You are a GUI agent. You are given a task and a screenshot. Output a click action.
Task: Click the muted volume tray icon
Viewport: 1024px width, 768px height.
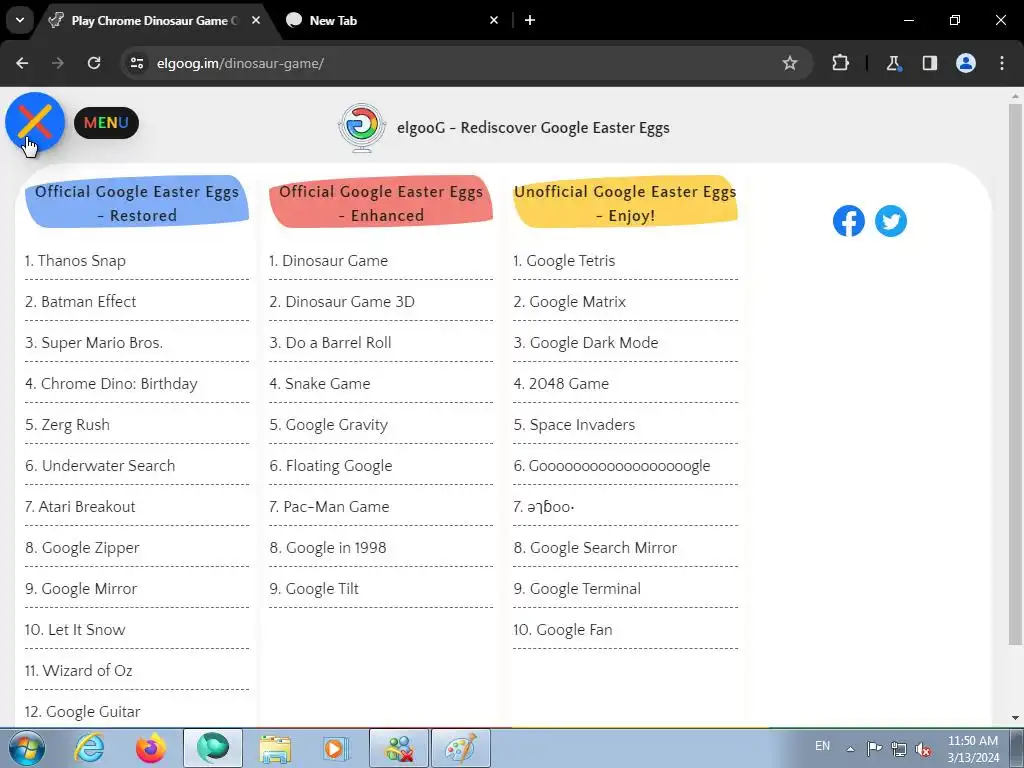923,748
